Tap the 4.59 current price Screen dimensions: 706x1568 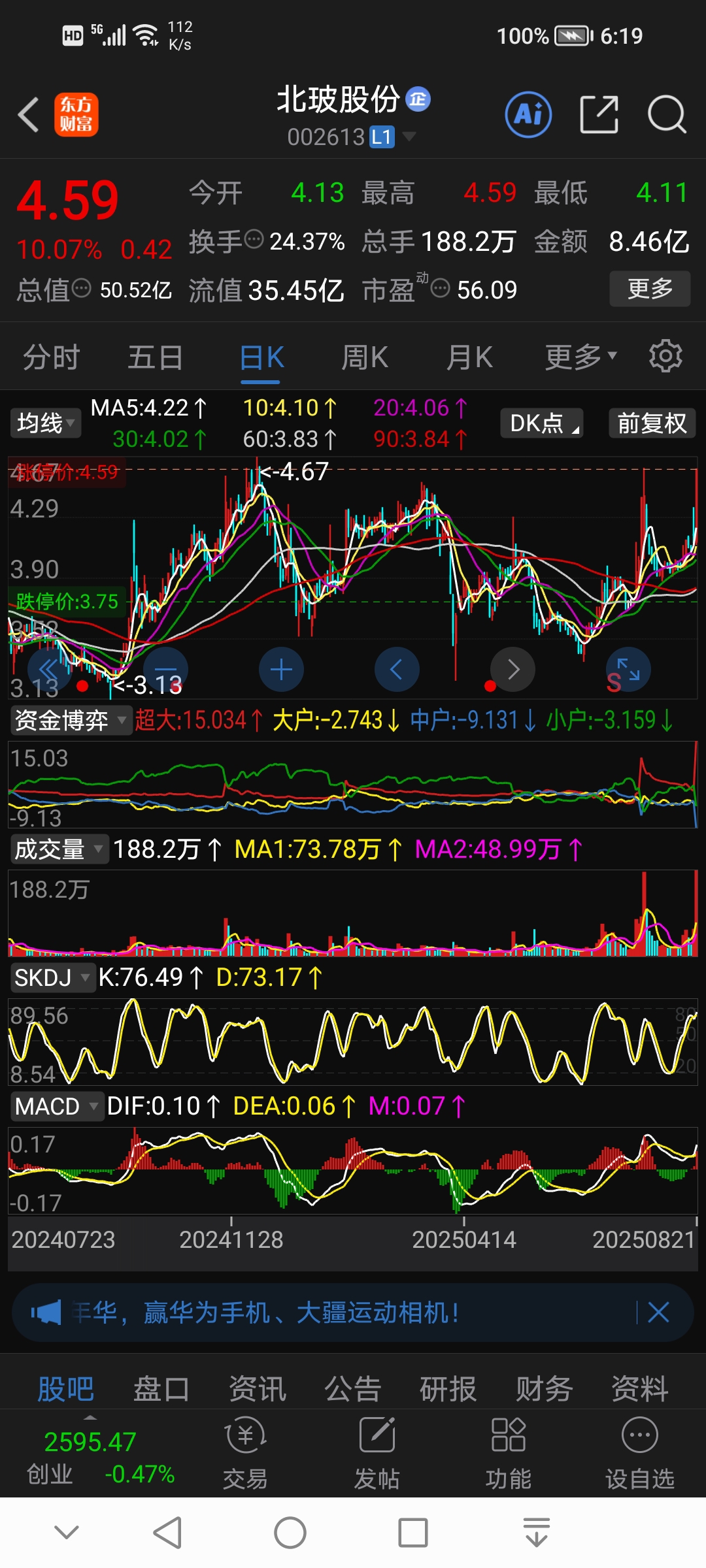coord(67,200)
